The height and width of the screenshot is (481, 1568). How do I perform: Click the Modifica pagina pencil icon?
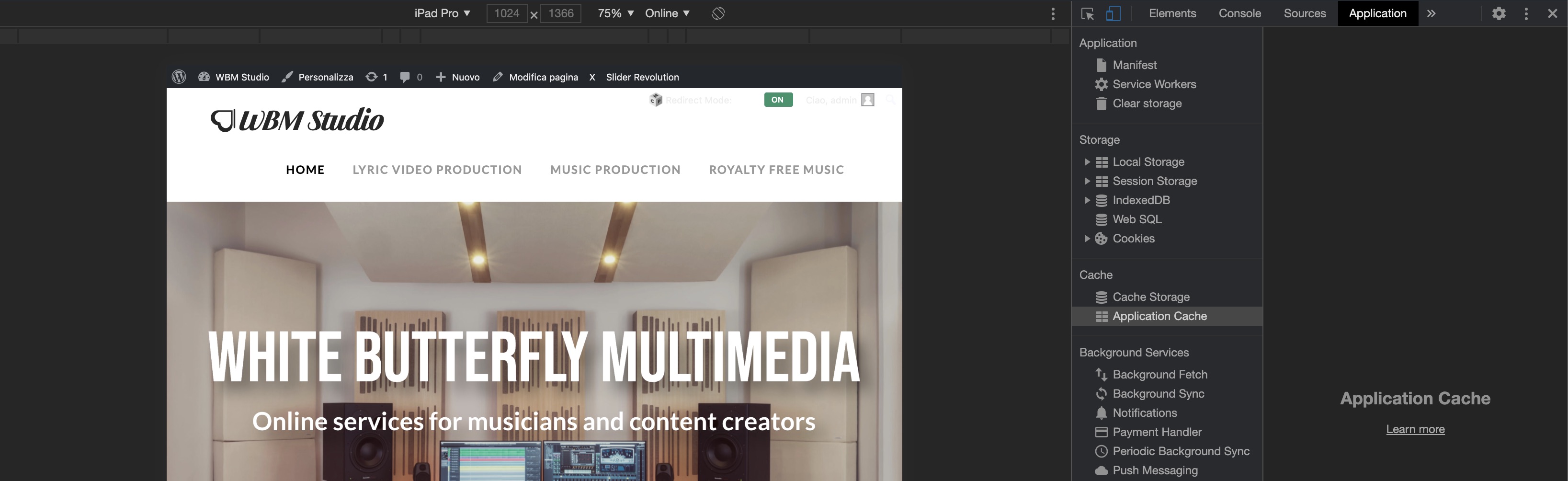[x=497, y=77]
